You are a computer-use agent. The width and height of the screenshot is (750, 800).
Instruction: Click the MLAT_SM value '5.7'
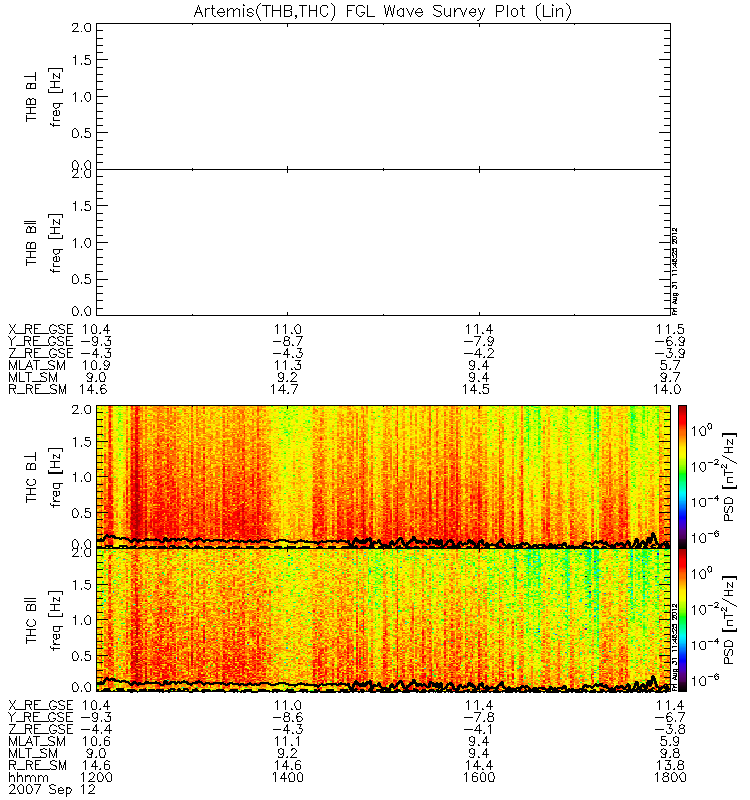pos(670,365)
